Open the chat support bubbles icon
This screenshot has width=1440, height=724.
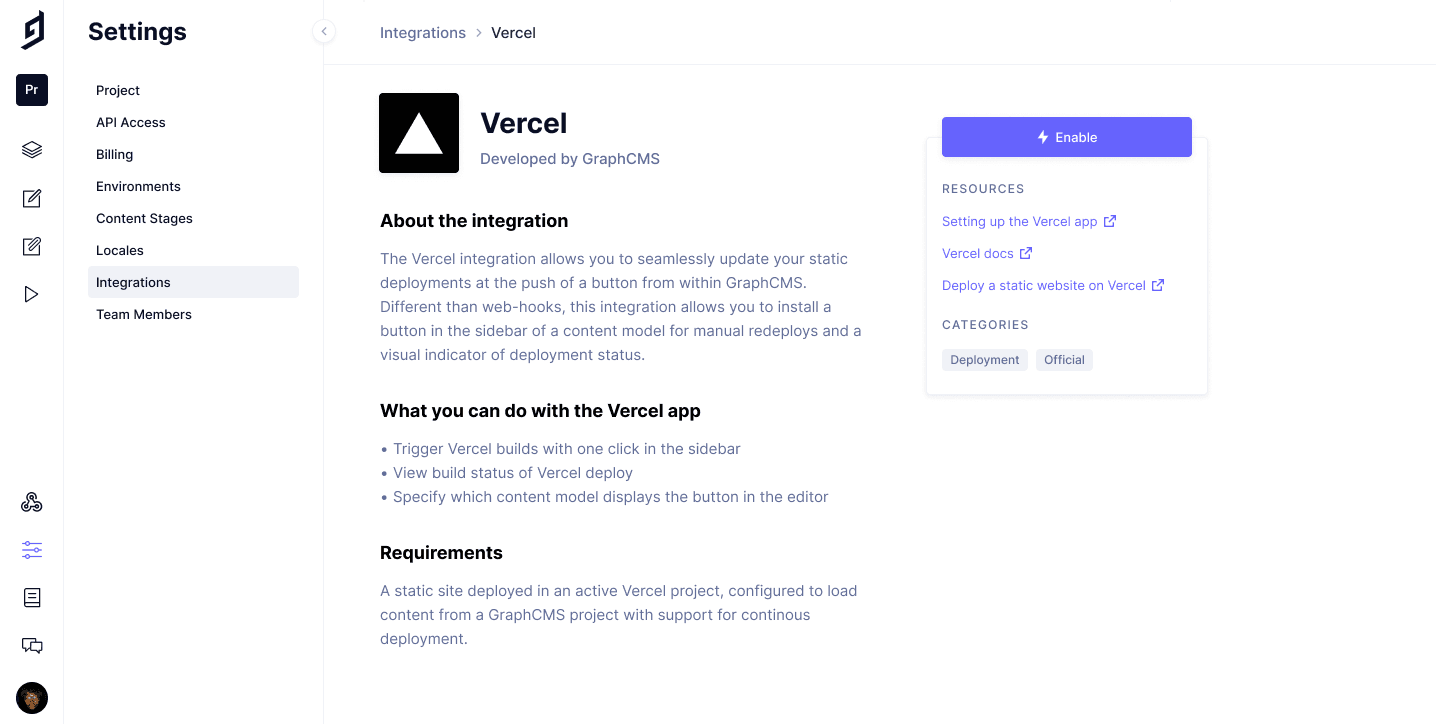pos(32,646)
